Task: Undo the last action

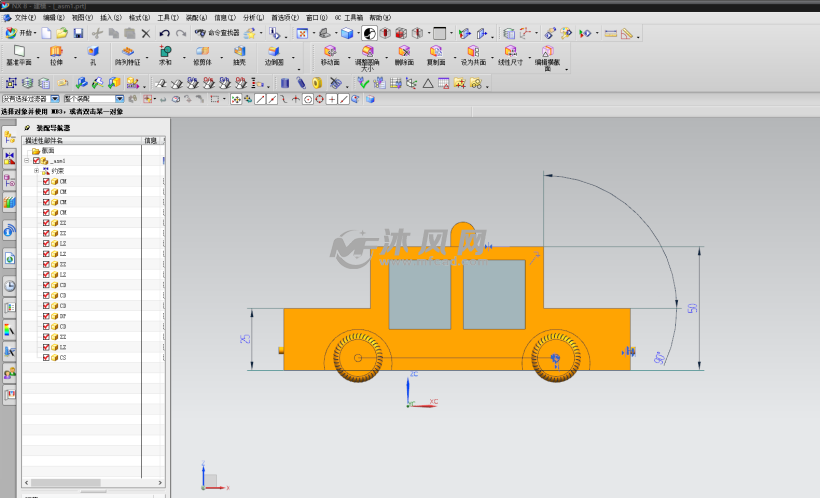Action: click(x=165, y=33)
